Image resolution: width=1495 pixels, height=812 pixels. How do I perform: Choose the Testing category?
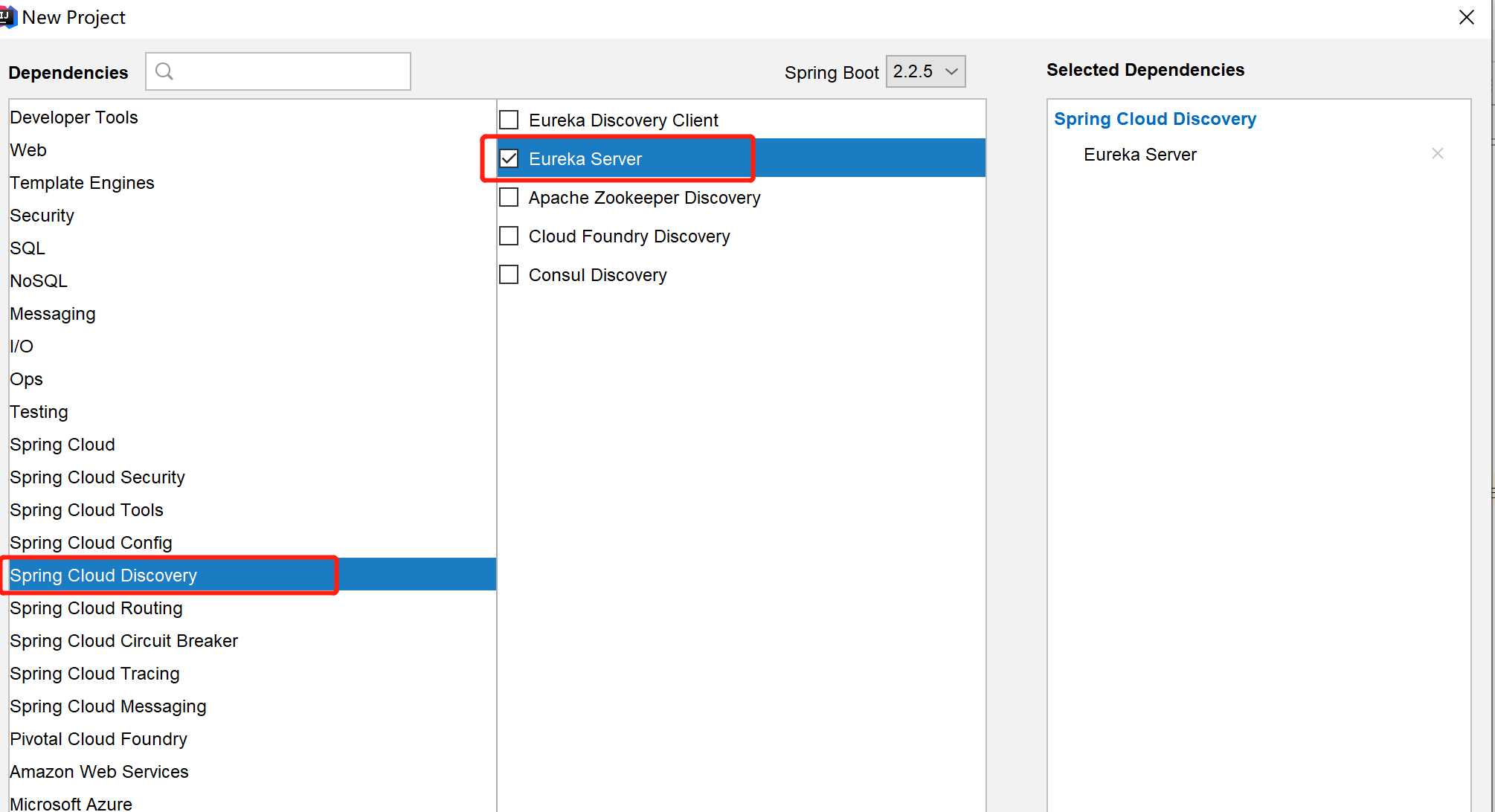(252, 412)
